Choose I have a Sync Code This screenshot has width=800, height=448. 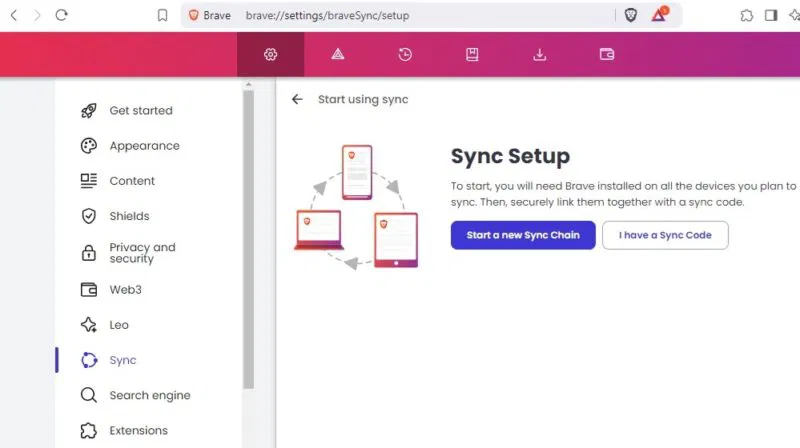665,235
